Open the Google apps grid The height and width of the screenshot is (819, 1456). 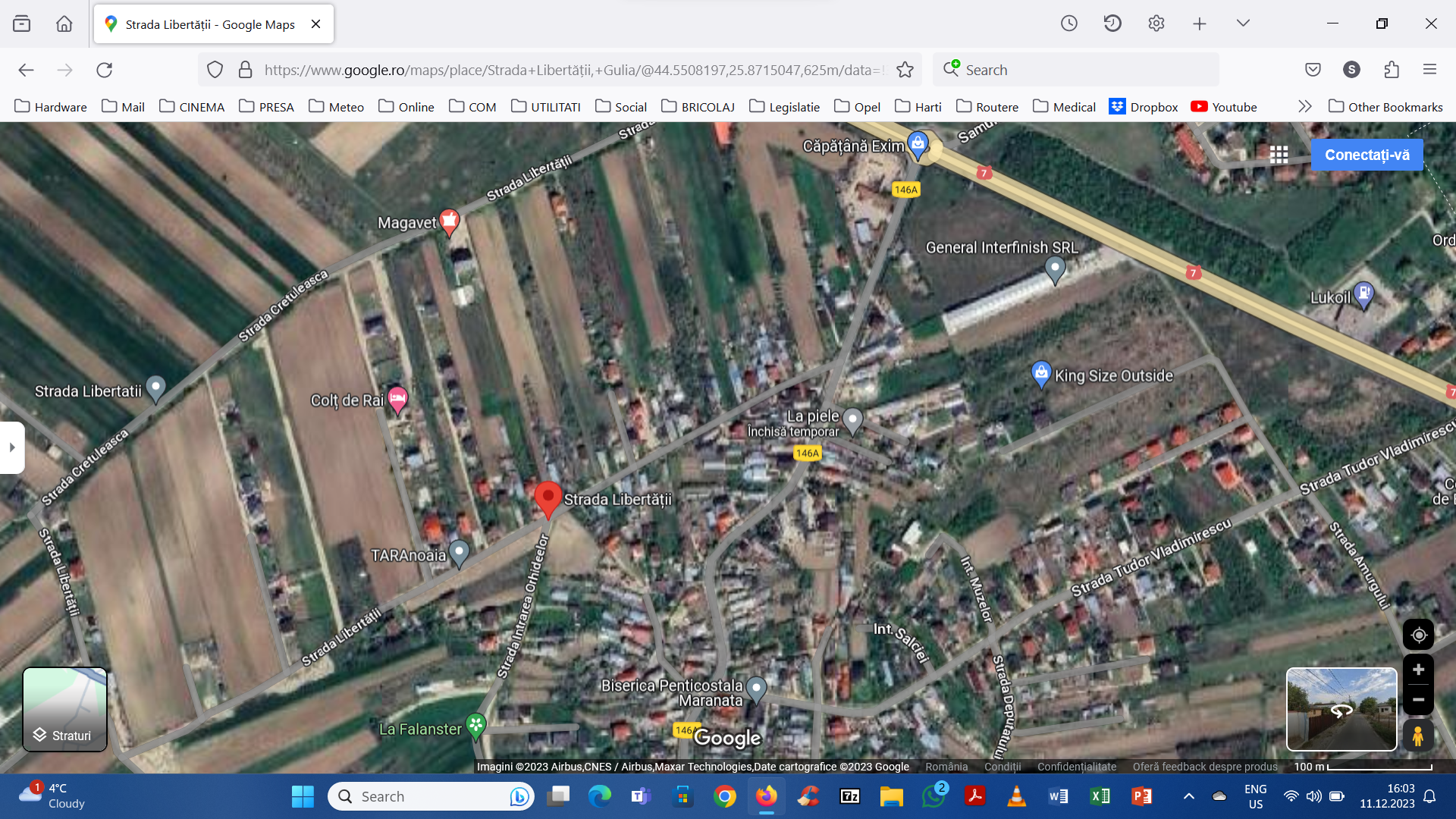pyautogui.click(x=1279, y=155)
